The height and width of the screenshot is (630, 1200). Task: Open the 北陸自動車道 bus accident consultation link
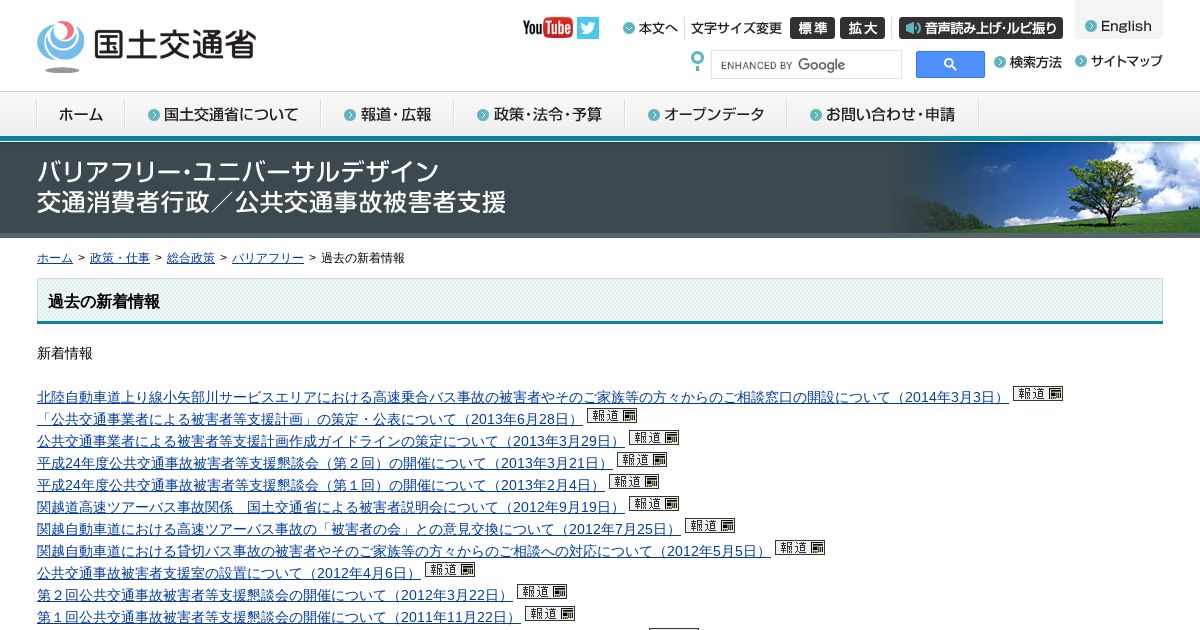pos(522,397)
